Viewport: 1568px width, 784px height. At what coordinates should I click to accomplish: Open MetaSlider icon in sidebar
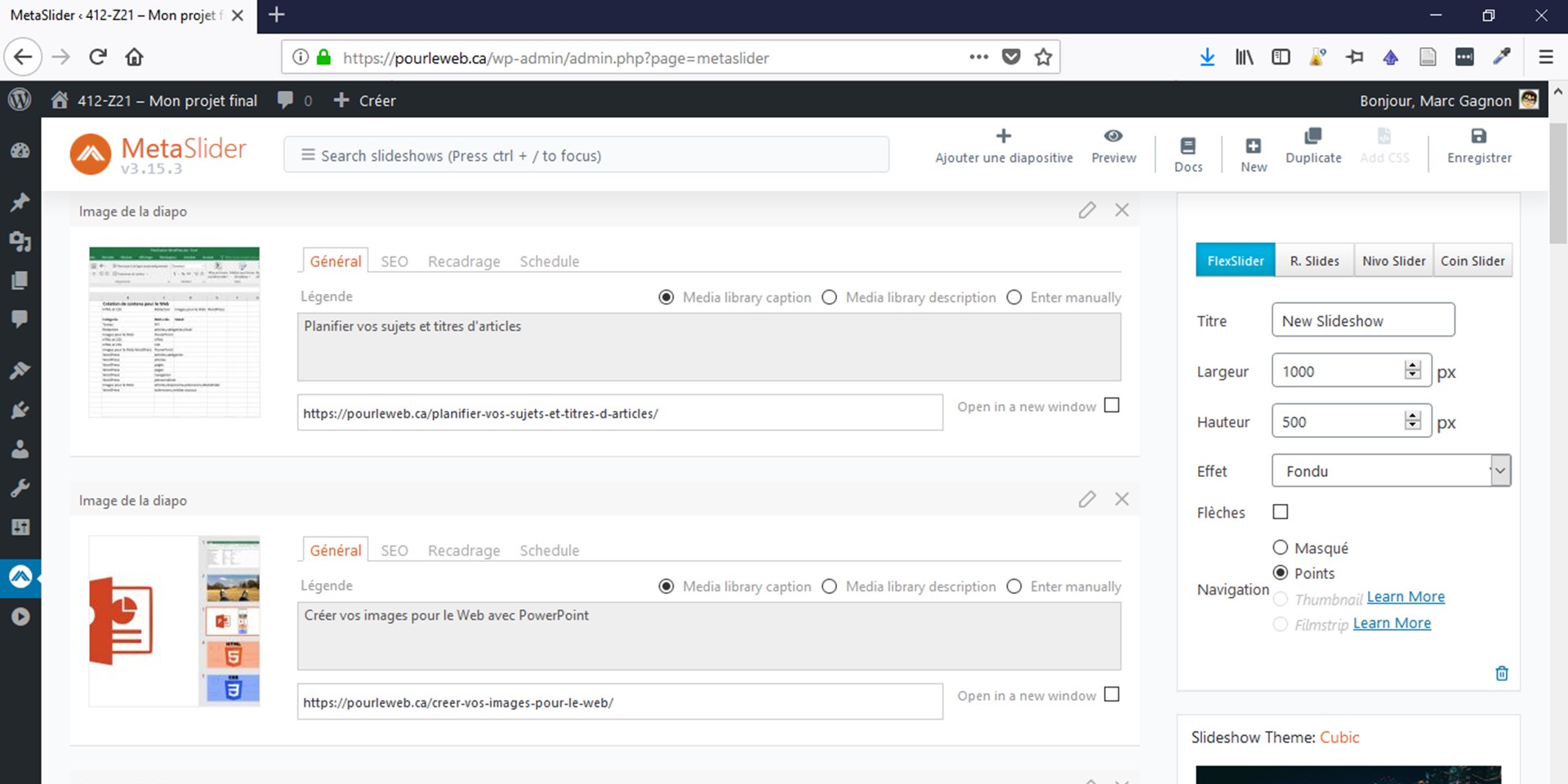[20, 577]
